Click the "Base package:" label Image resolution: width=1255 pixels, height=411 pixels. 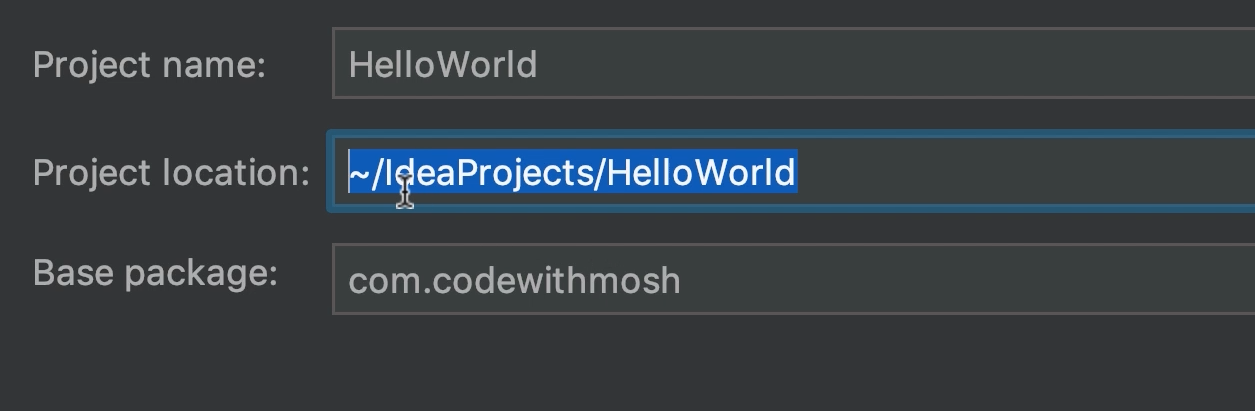155,273
